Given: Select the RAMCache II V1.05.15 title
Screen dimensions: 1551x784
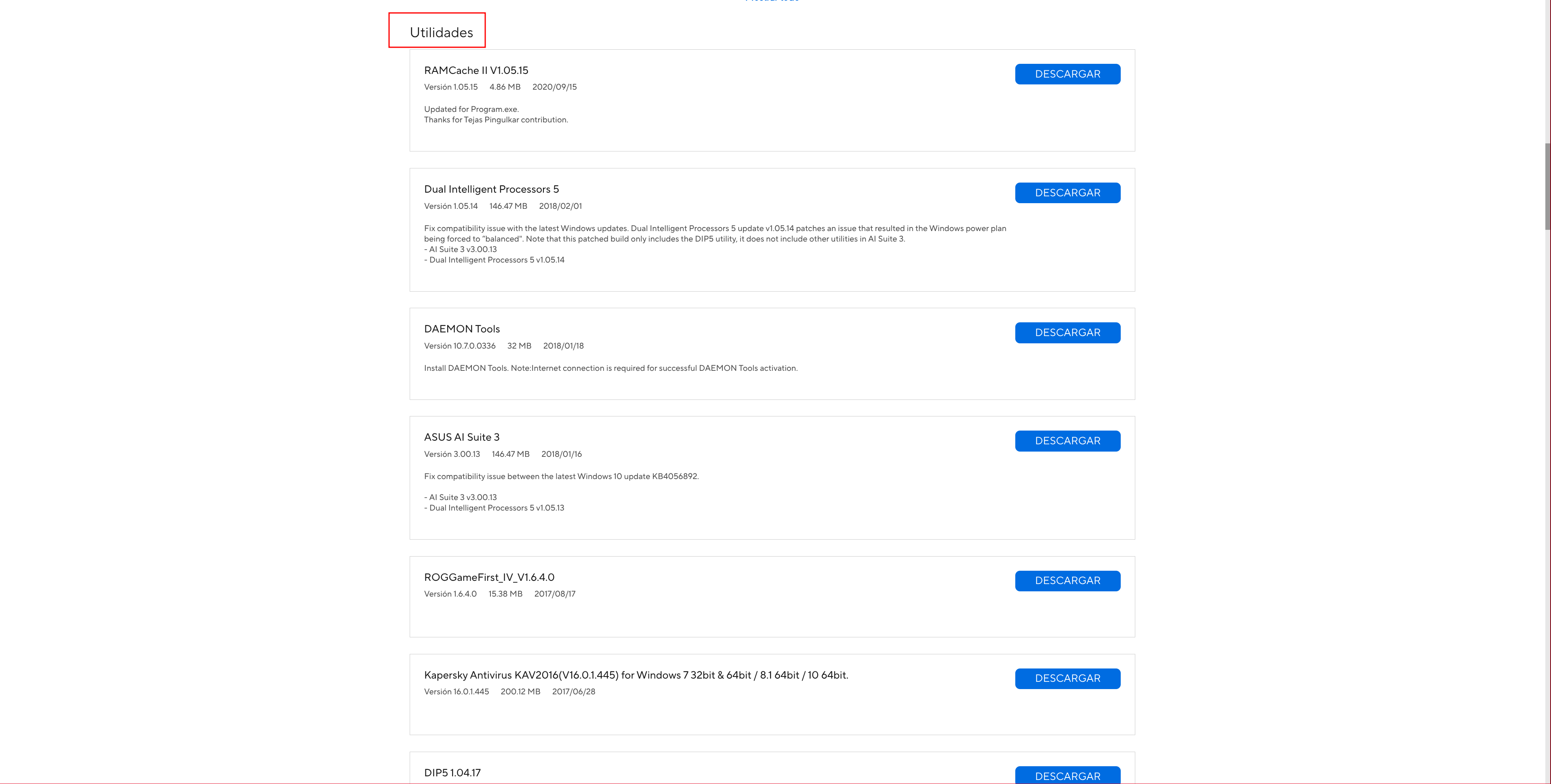Looking at the screenshot, I should tap(476, 70).
